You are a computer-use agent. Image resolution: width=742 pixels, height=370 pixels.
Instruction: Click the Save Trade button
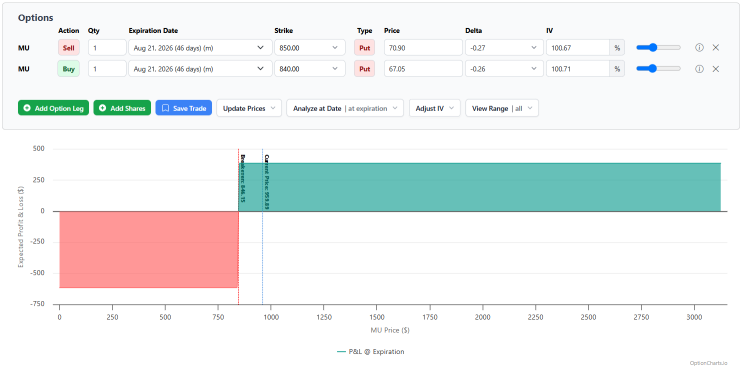(184, 108)
